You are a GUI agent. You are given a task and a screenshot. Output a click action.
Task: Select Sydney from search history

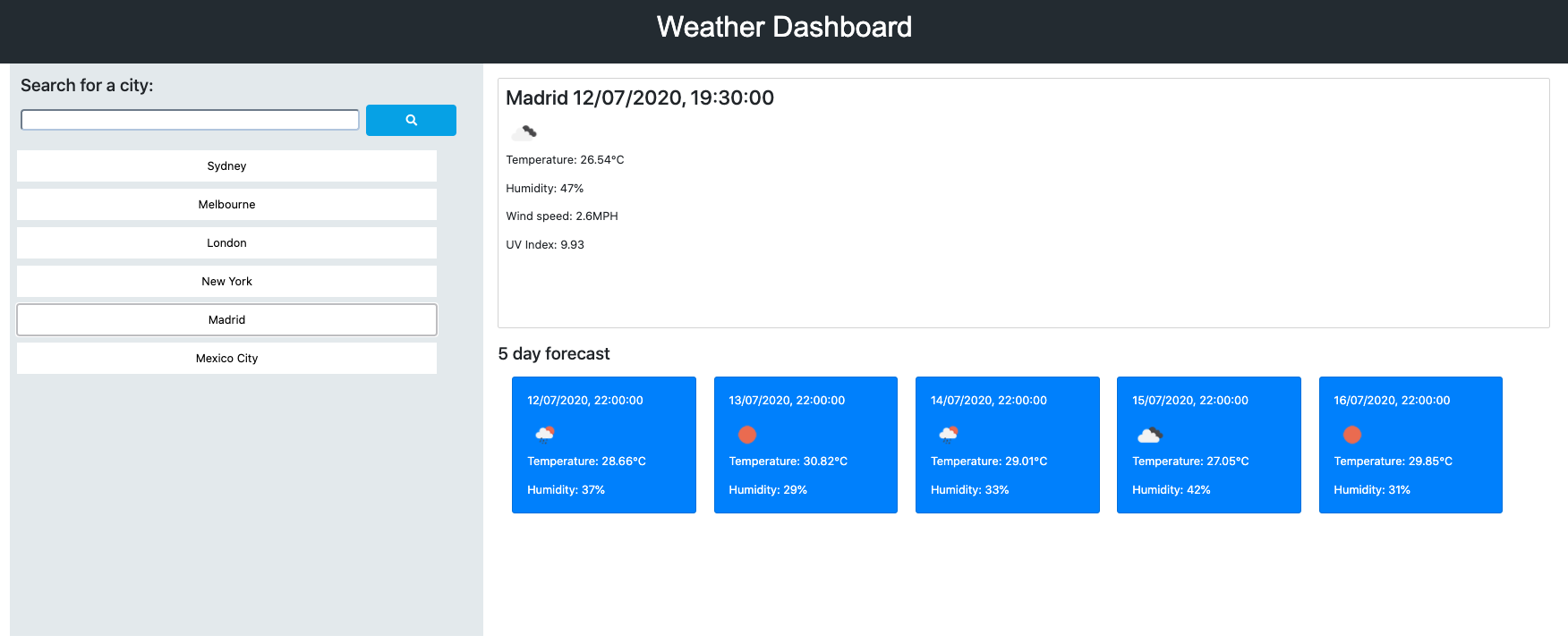[226, 166]
